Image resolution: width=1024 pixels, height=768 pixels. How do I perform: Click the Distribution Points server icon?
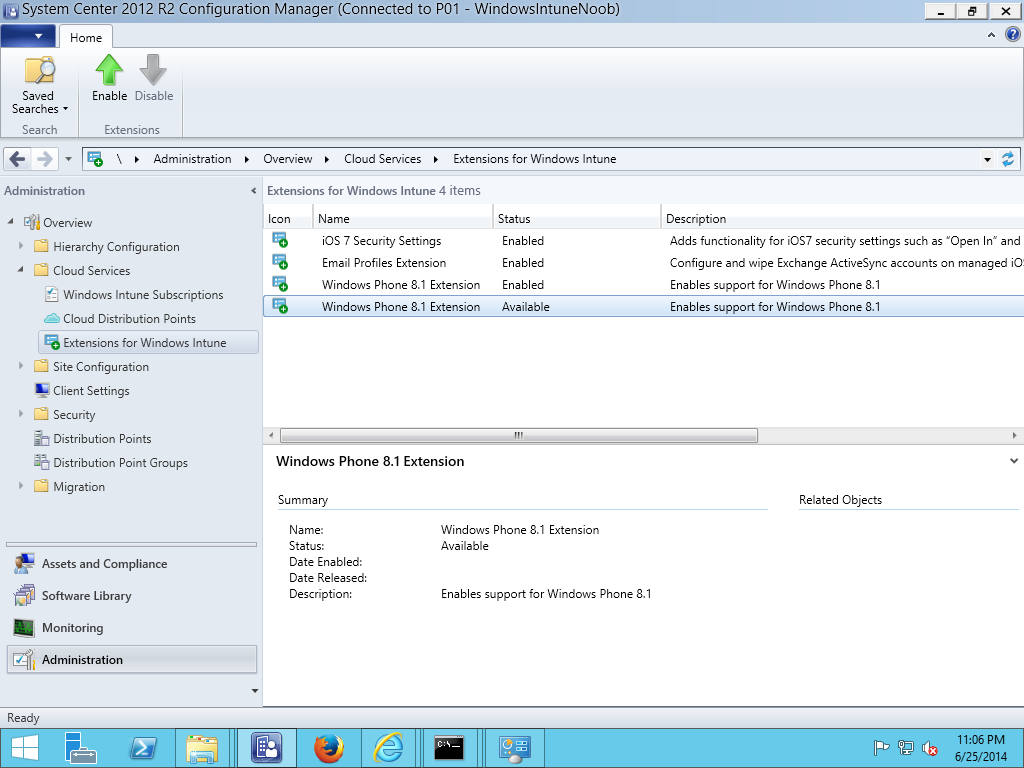coord(42,438)
